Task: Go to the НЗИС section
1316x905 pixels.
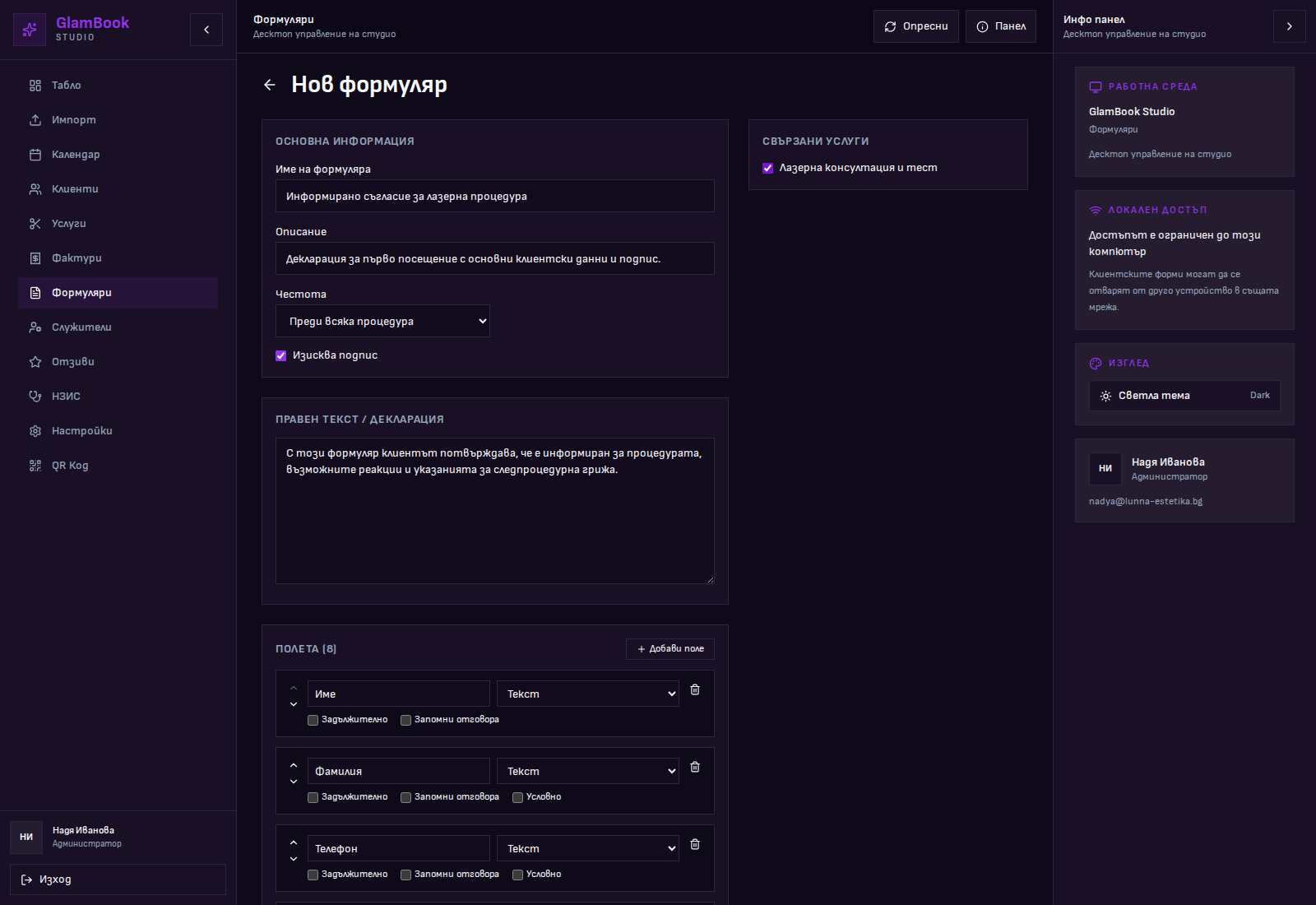Action: 66,396
